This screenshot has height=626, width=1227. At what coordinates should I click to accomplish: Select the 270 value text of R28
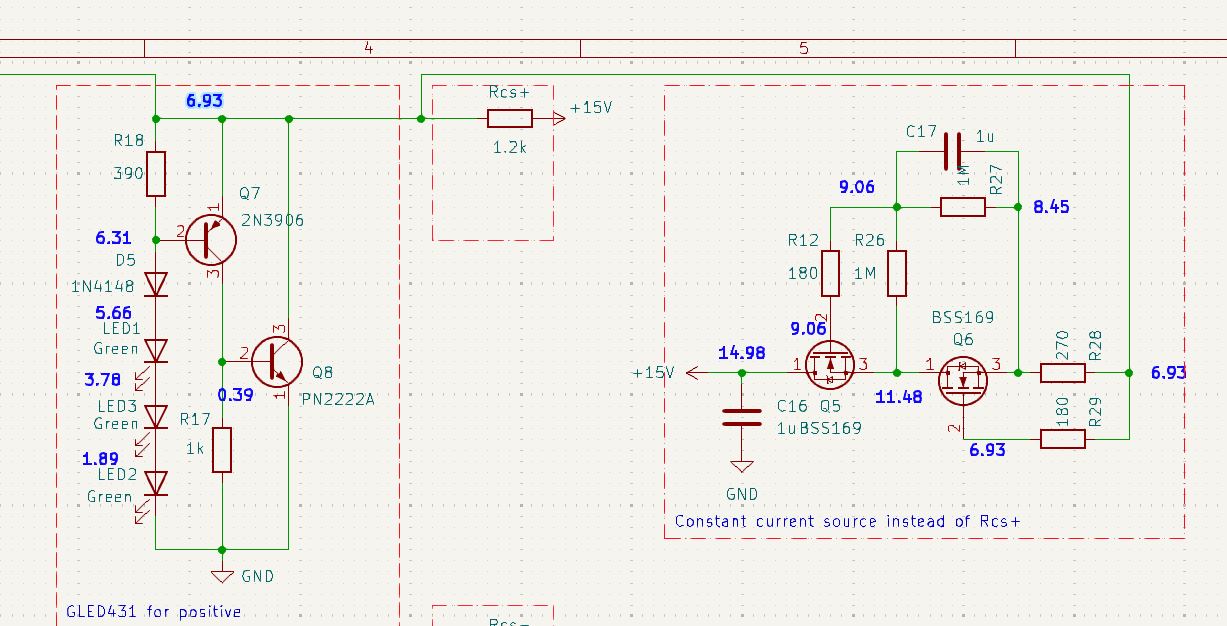[1062, 346]
